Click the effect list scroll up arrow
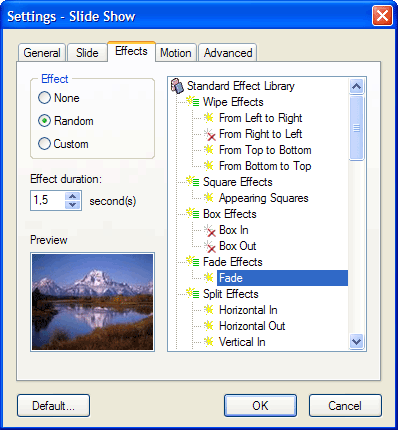 coord(357,86)
